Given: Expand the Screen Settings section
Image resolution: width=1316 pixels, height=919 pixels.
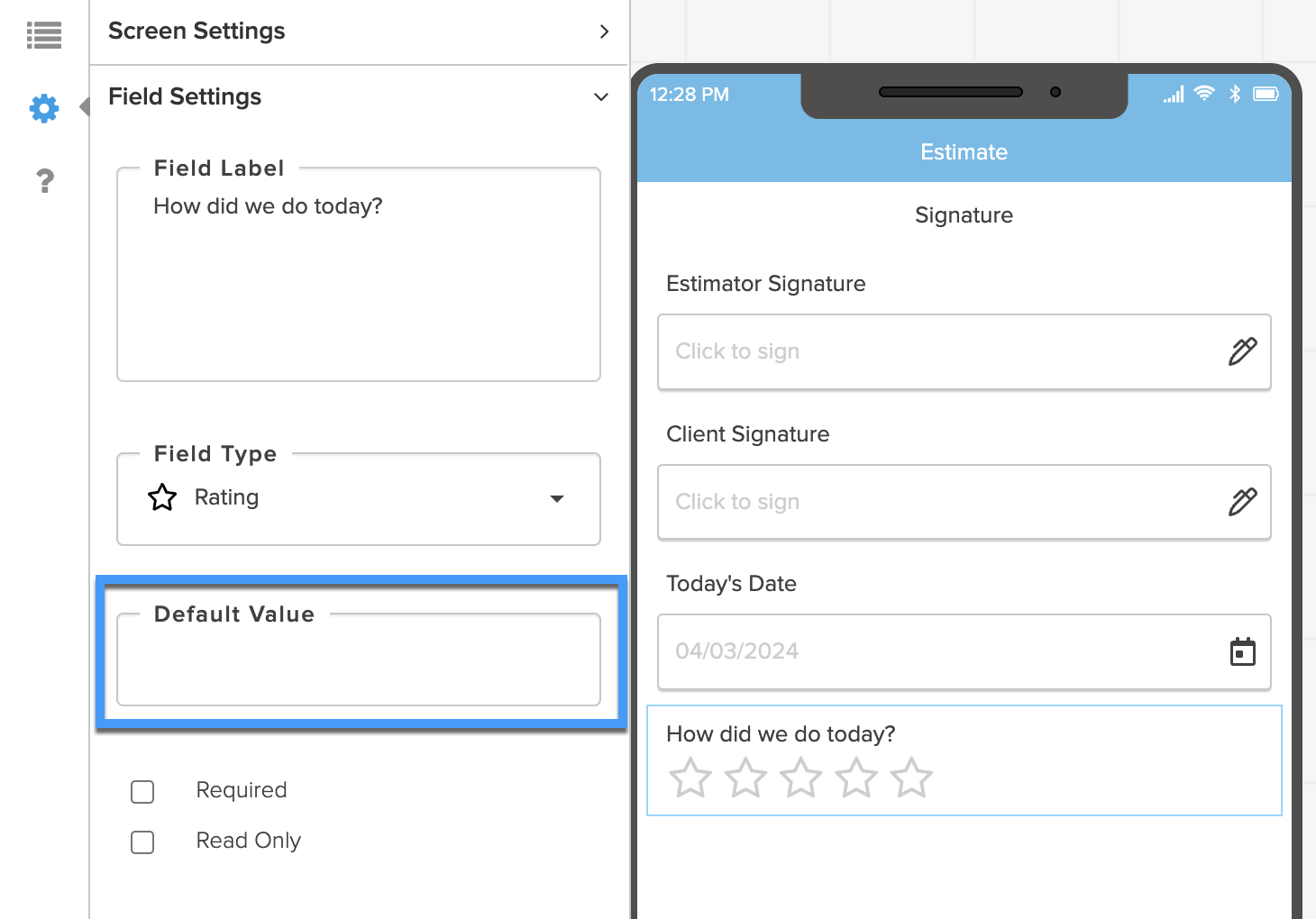Looking at the screenshot, I should click(x=359, y=32).
